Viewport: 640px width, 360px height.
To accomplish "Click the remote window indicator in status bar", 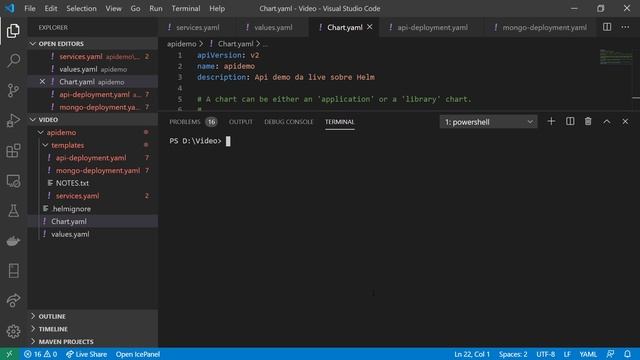I will tap(9, 354).
